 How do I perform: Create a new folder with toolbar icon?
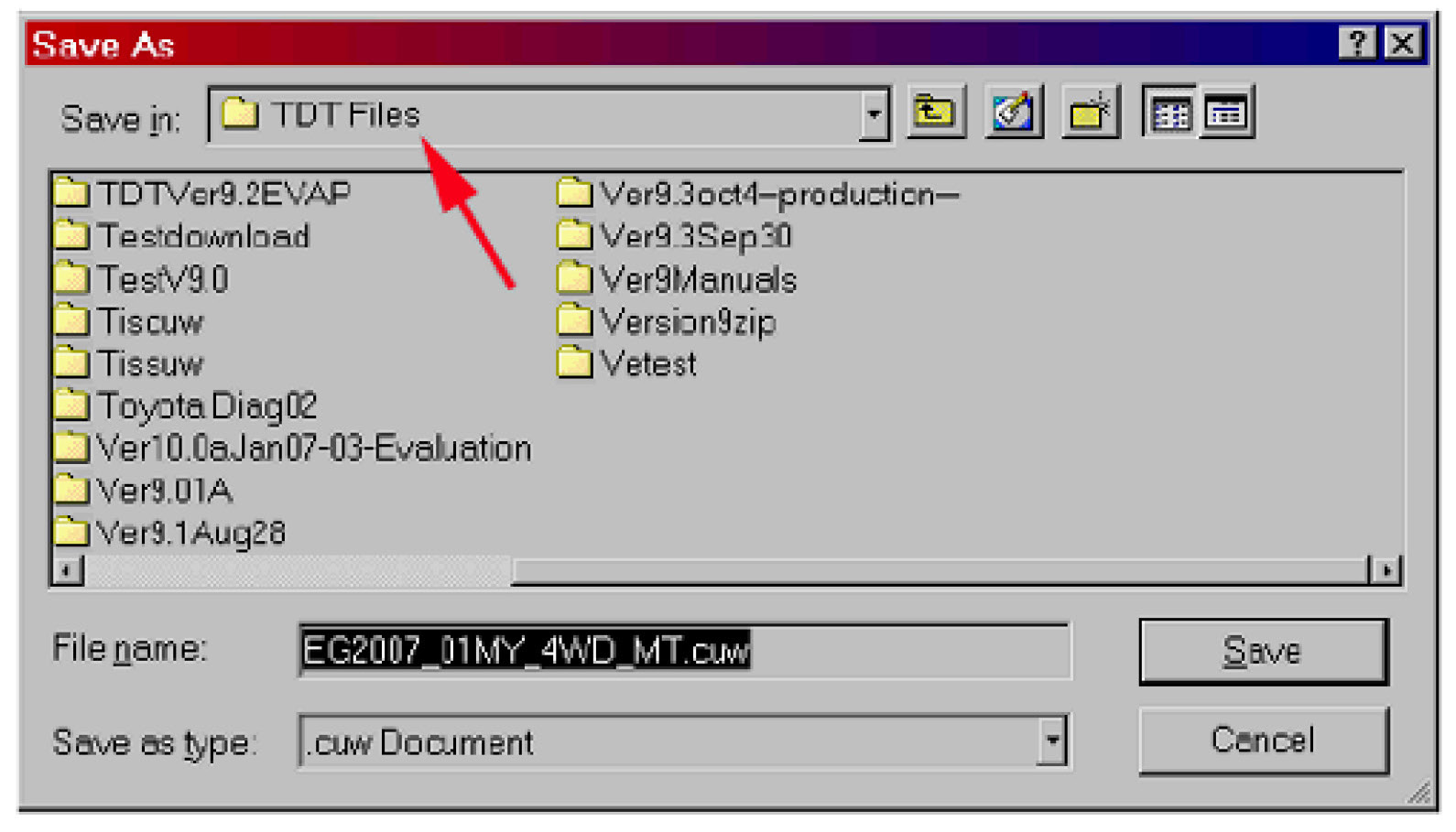click(1091, 113)
